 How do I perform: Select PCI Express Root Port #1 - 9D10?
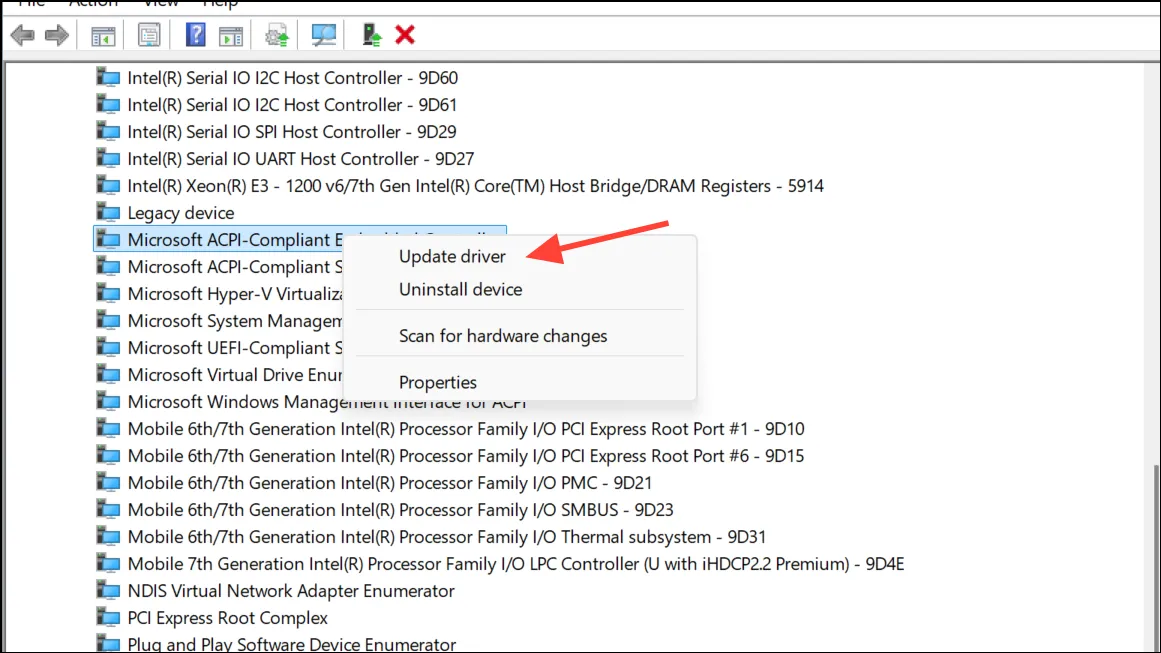point(466,429)
